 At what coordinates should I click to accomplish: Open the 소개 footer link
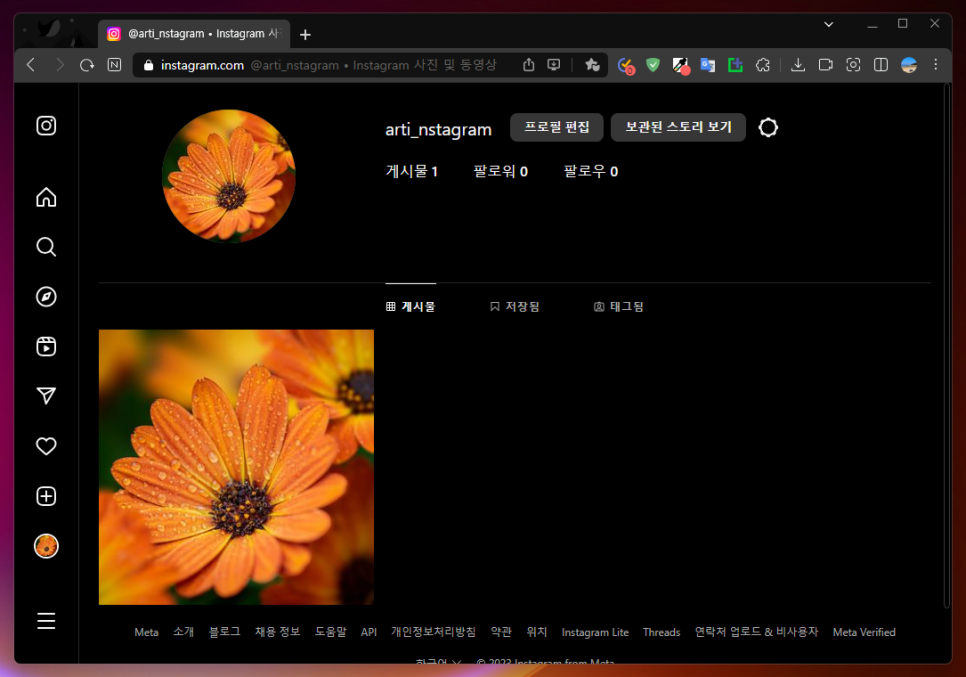click(184, 632)
